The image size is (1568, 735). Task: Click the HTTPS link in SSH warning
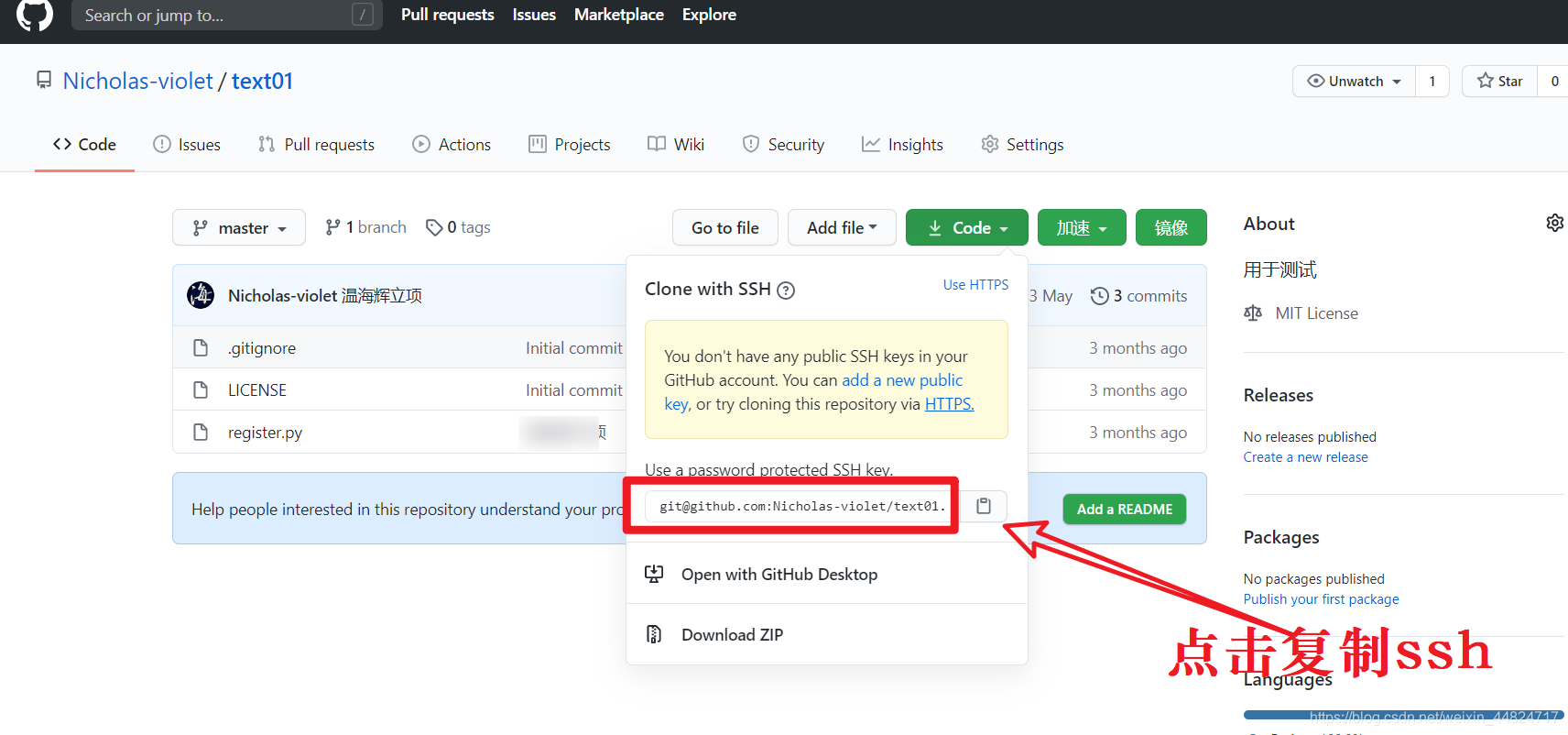point(949,404)
